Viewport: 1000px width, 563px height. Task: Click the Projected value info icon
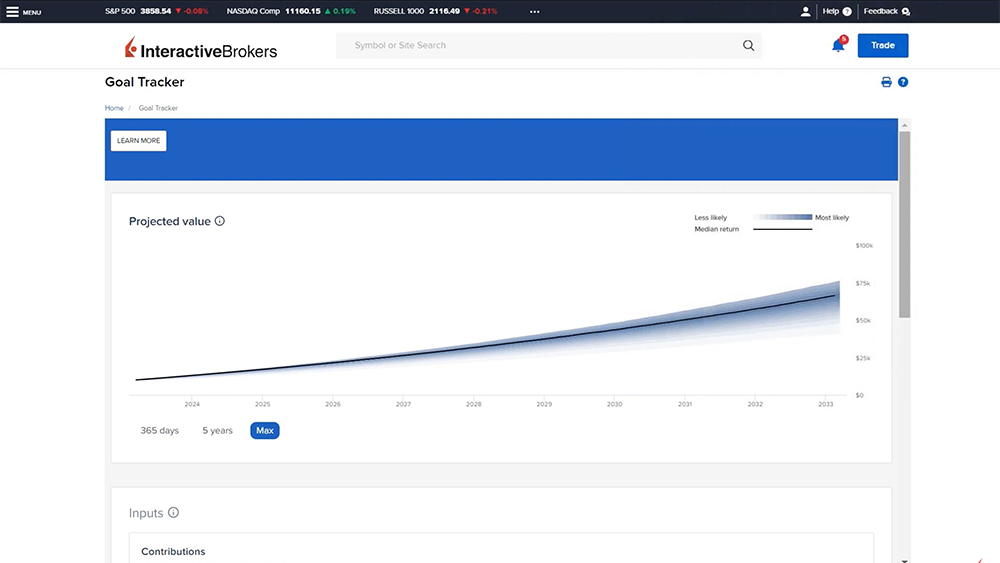click(220, 221)
